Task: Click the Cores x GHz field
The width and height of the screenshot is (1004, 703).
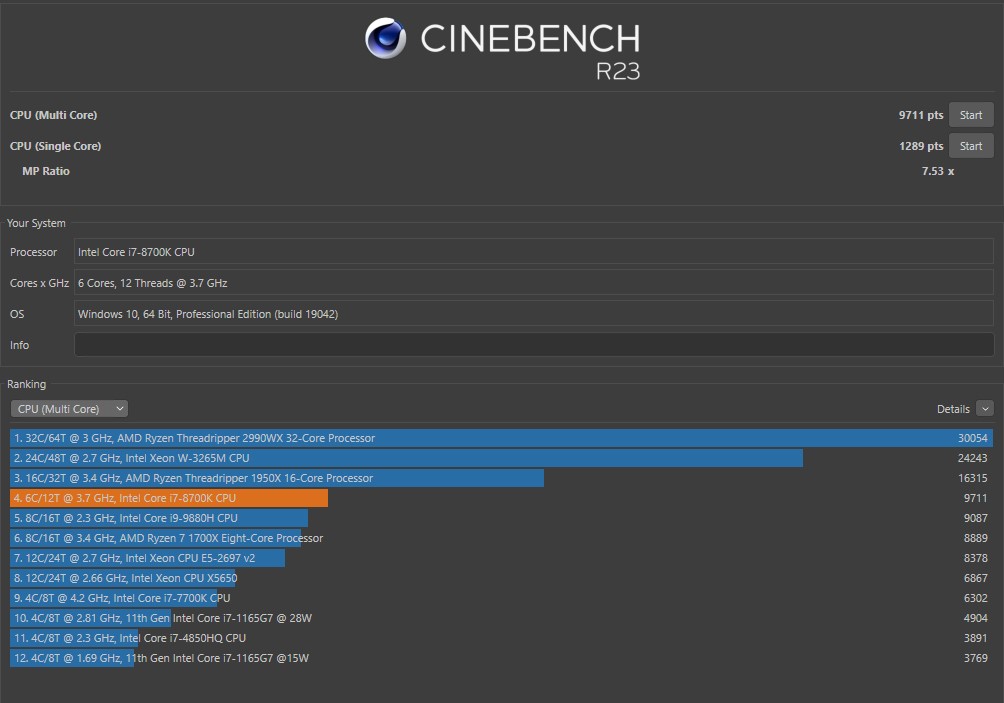Action: [x=534, y=283]
